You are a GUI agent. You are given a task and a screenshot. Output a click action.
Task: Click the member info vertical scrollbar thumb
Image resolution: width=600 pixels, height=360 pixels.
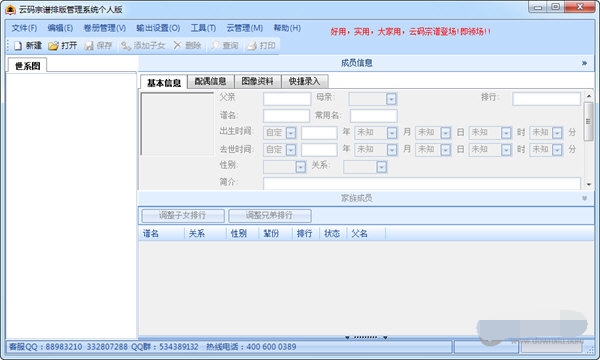[589, 121]
